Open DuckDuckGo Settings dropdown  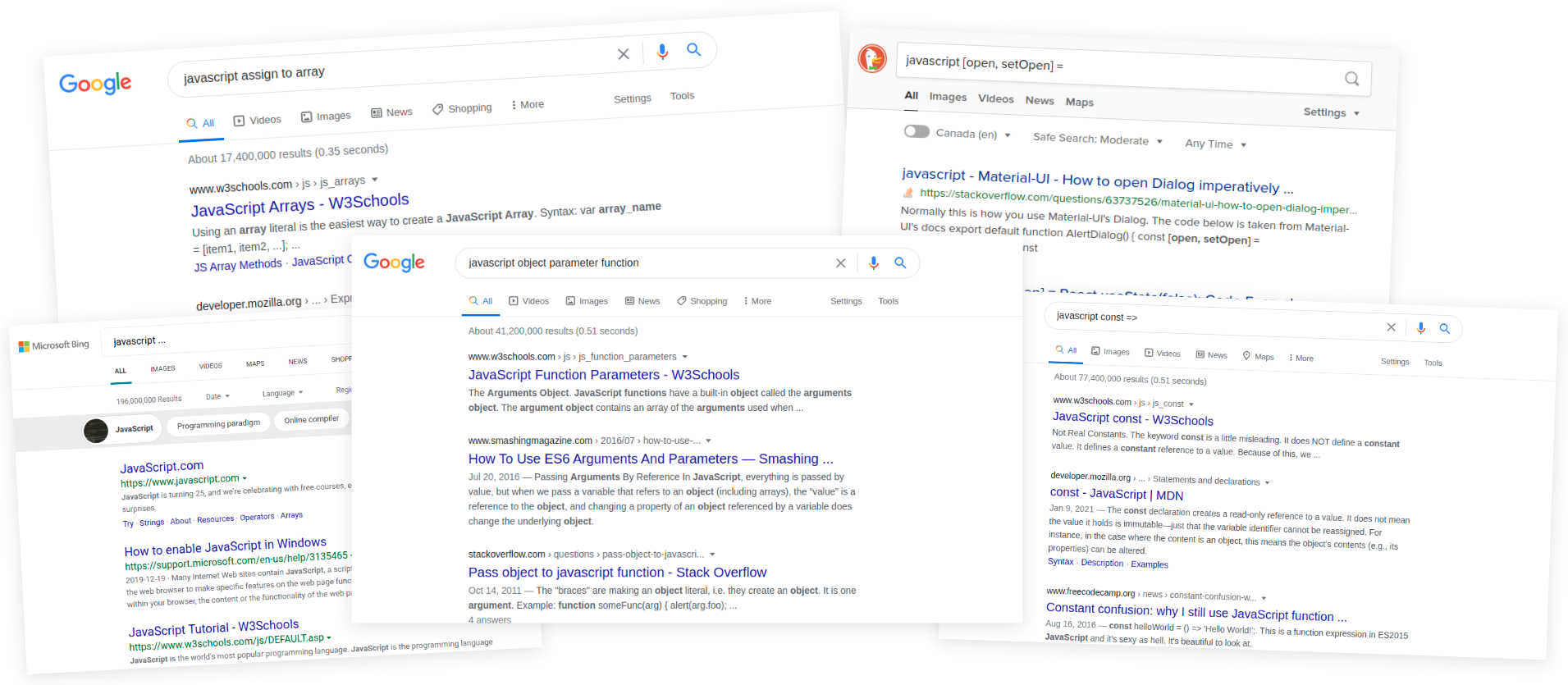(1331, 112)
